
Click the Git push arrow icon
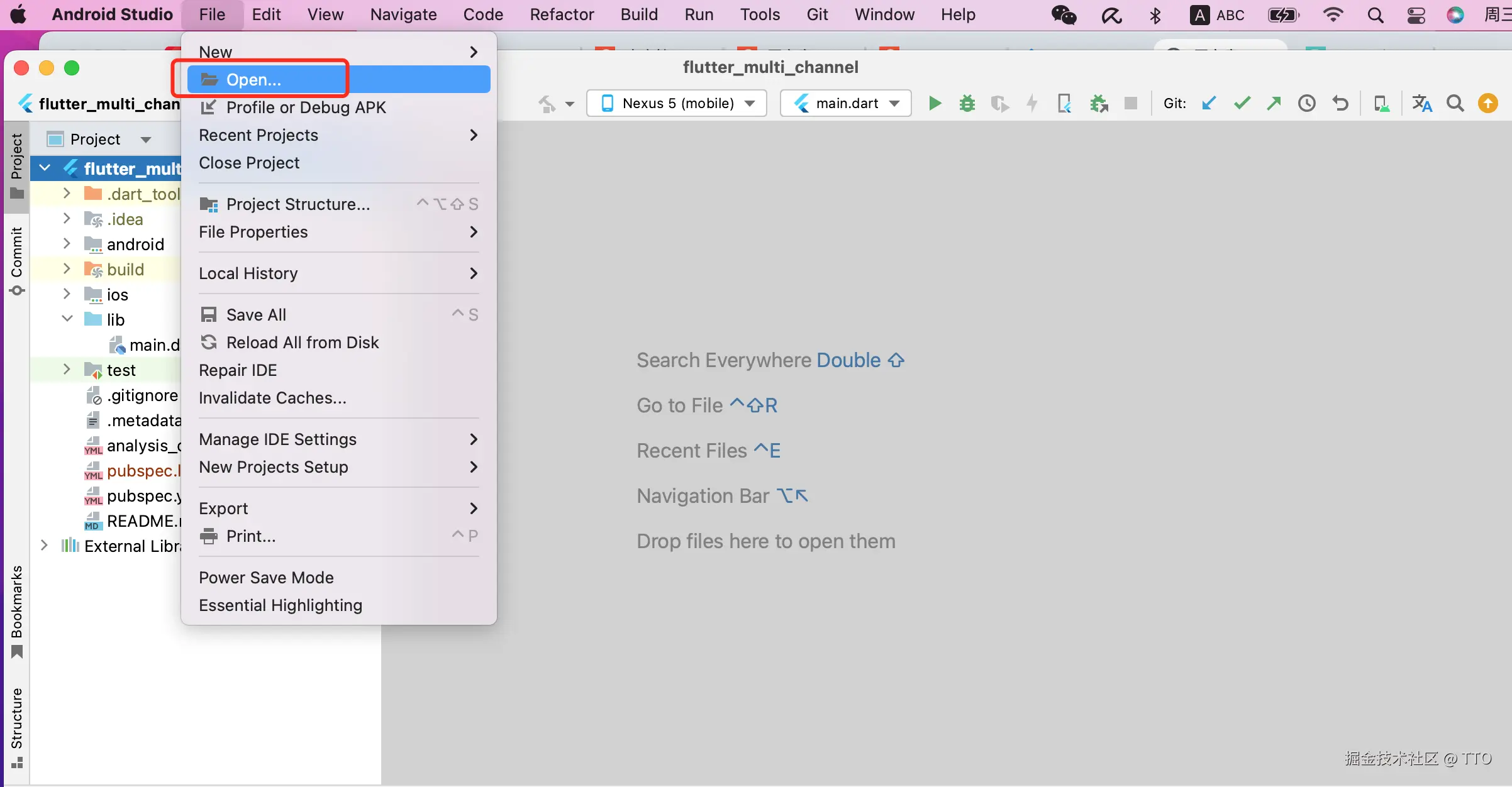[1274, 103]
